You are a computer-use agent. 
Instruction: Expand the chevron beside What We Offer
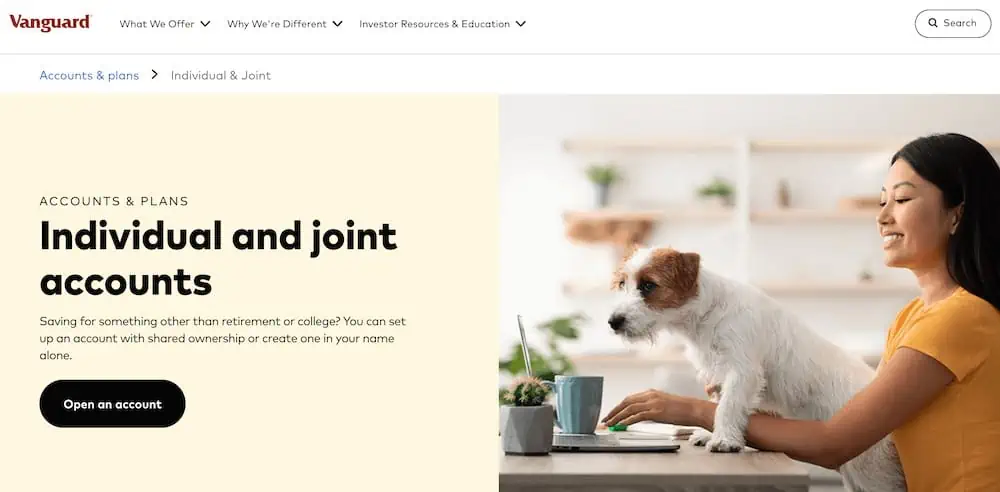tap(205, 24)
